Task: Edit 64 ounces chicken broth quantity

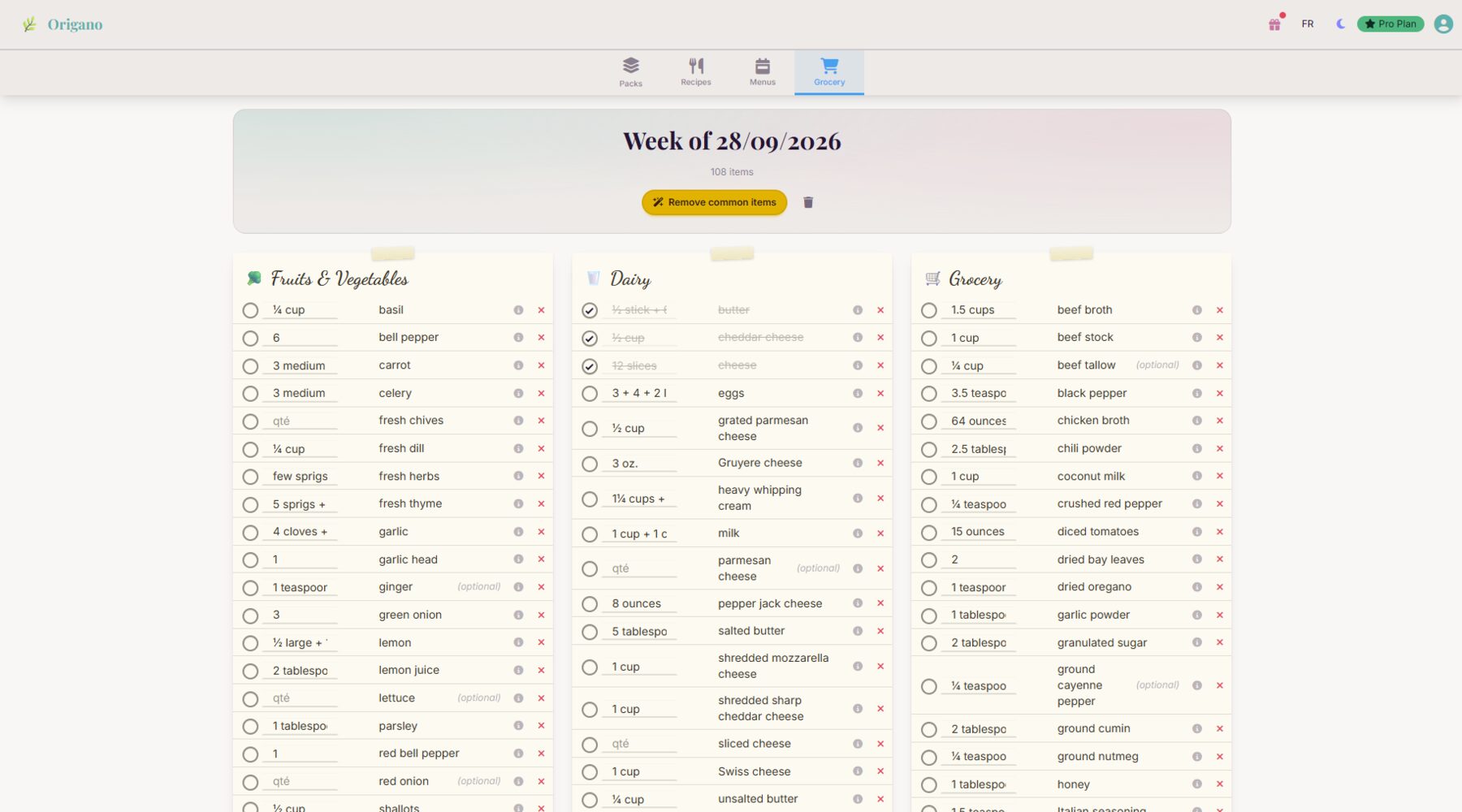Action: [x=980, y=421]
